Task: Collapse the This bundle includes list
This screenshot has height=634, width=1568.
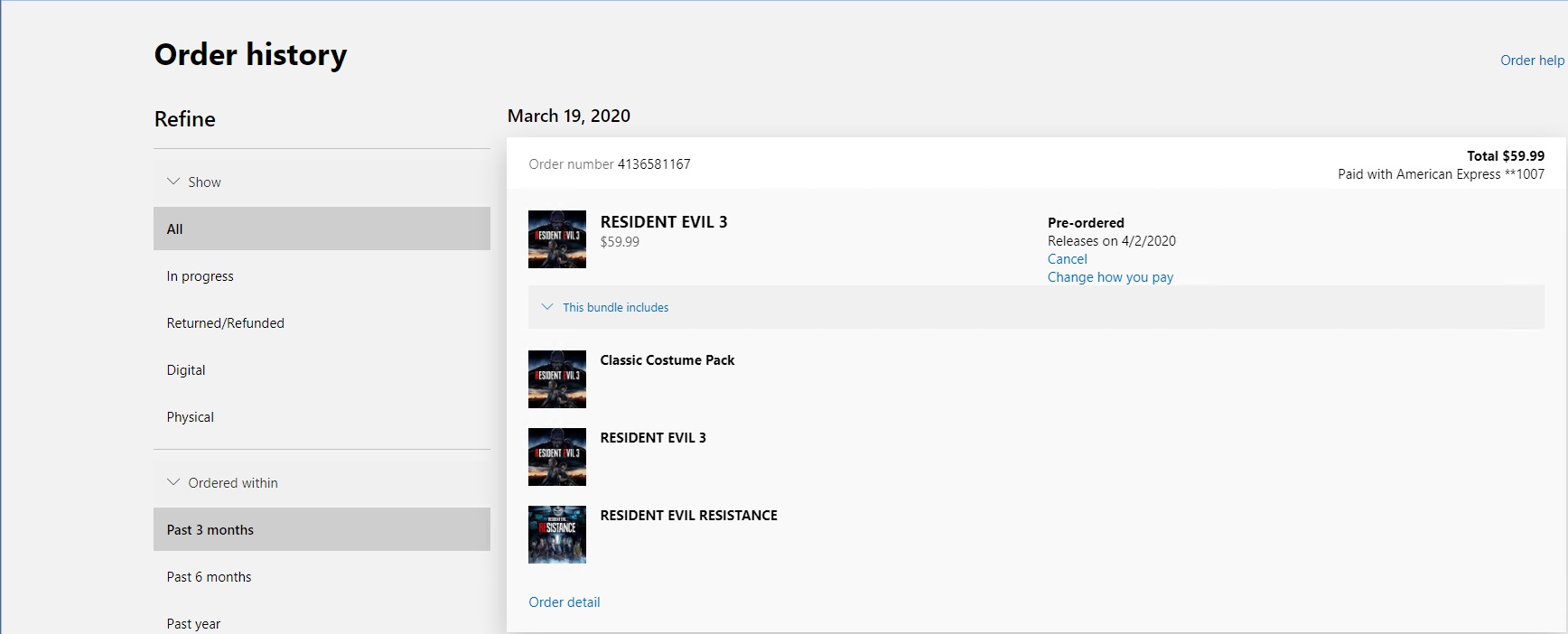Action: (x=547, y=307)
